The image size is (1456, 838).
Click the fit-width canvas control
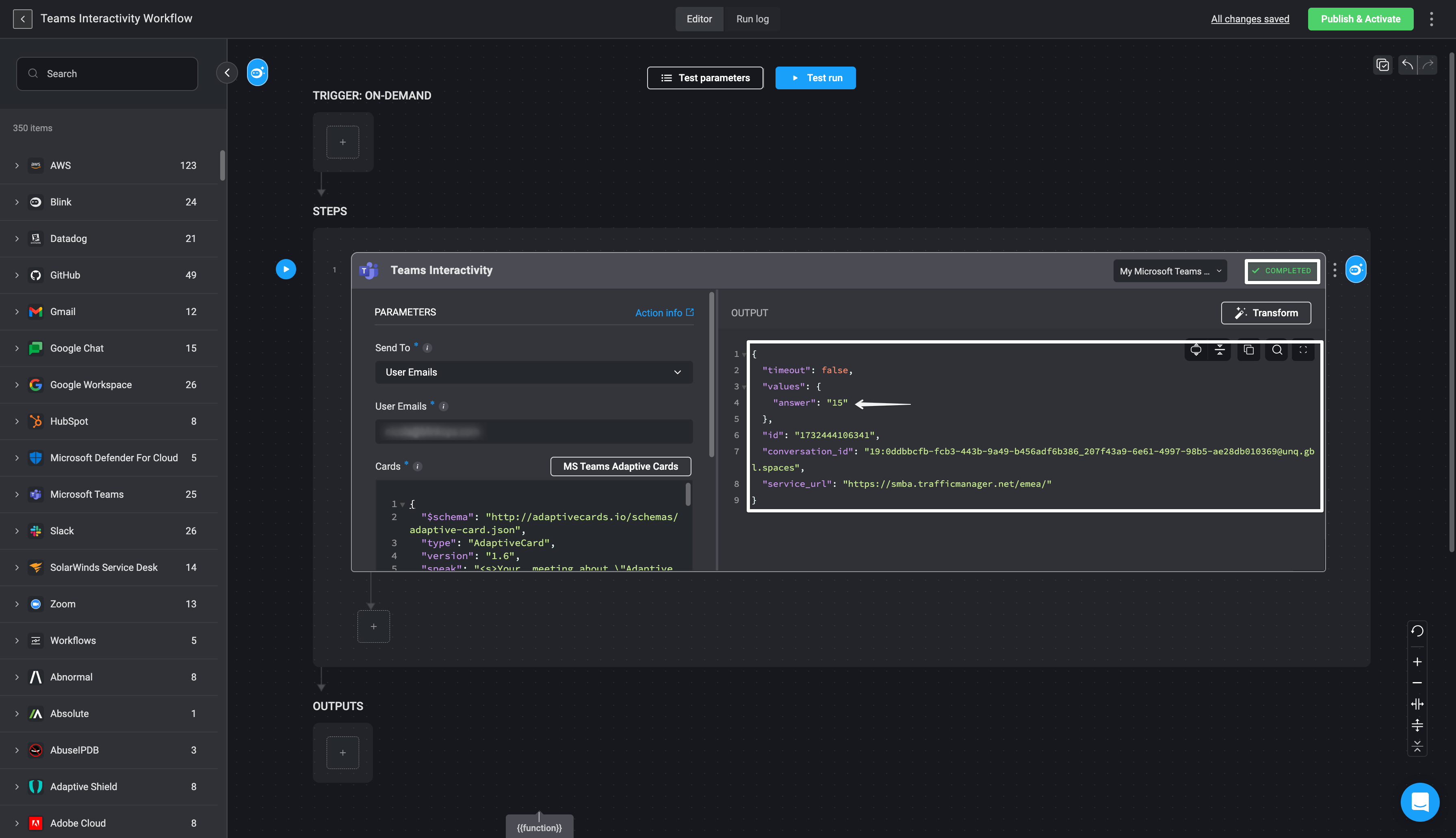(x=1417, y=704)
